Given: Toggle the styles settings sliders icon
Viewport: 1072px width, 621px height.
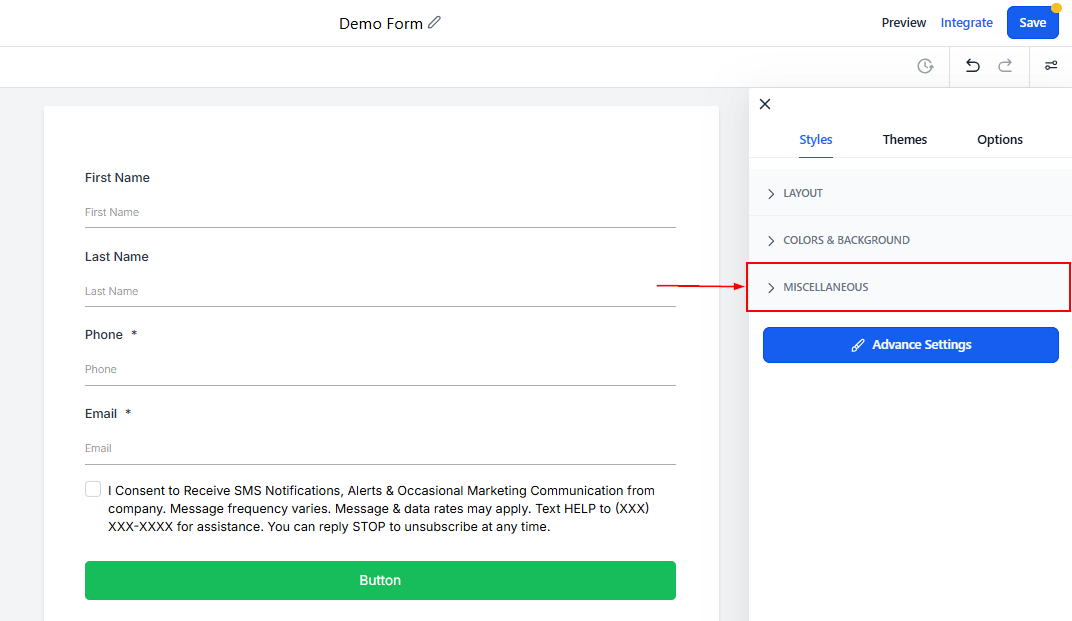Looking at the screenshot, I should tap(1051, 66).
